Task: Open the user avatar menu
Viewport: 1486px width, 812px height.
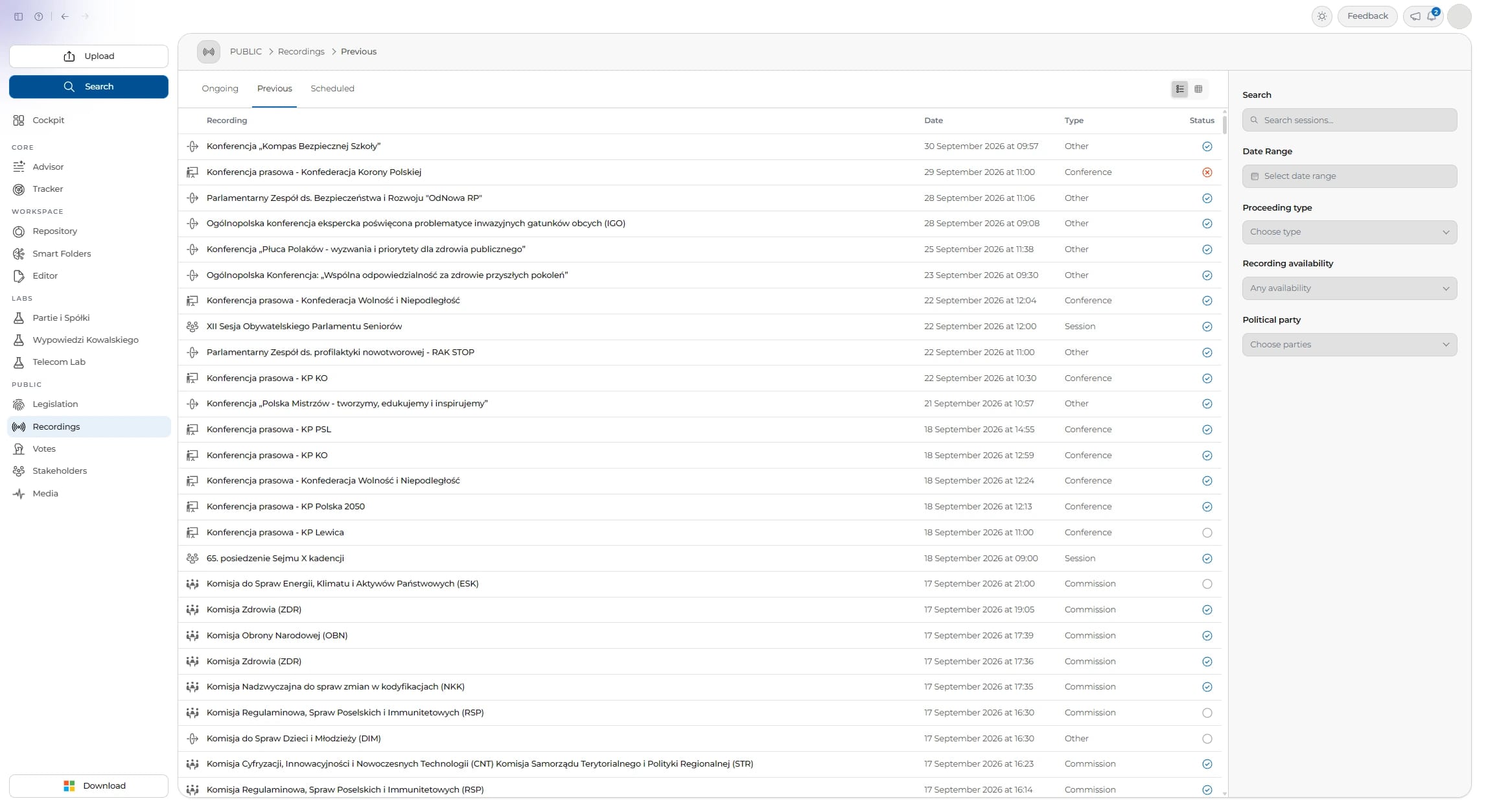Action: click(1459, 16)
